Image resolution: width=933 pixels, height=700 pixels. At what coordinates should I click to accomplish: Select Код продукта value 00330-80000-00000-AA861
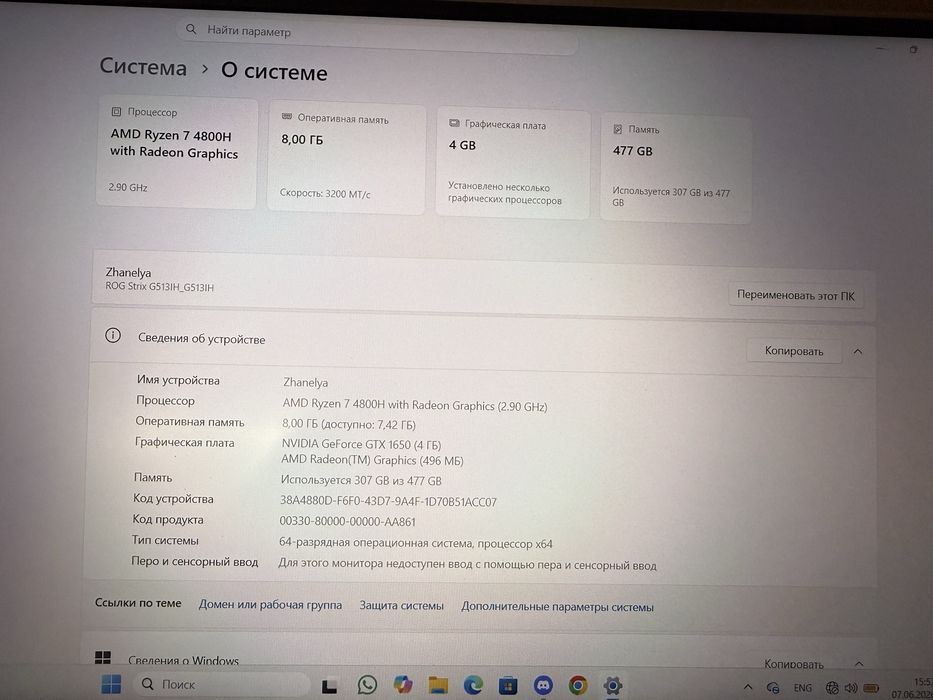(x=347, y=522)
